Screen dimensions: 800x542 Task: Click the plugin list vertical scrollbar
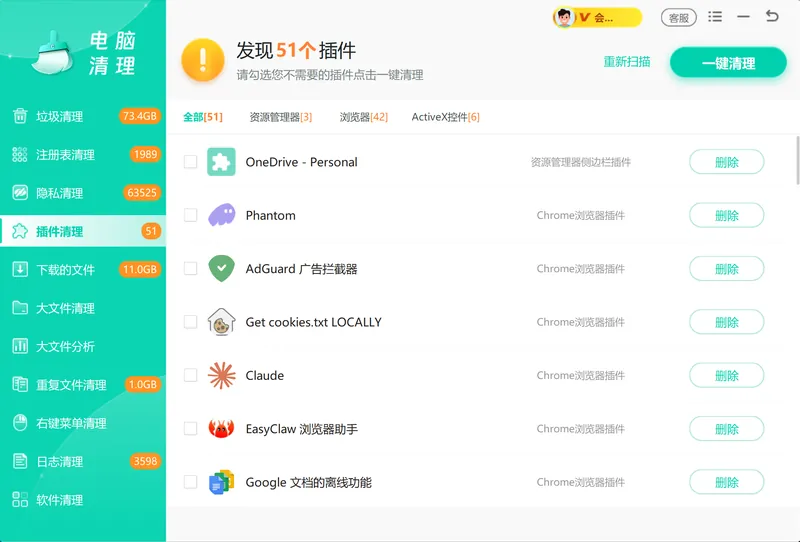797,160
